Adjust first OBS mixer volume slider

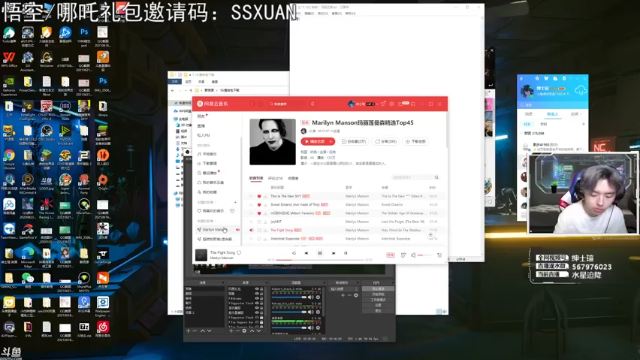(x=289, y=297)
